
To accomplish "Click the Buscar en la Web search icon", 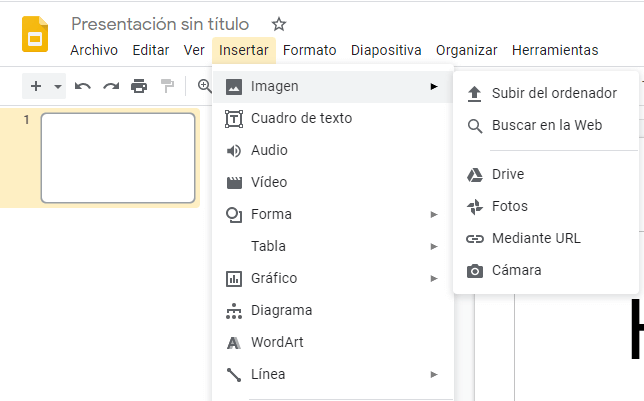I will click(475, 126).
